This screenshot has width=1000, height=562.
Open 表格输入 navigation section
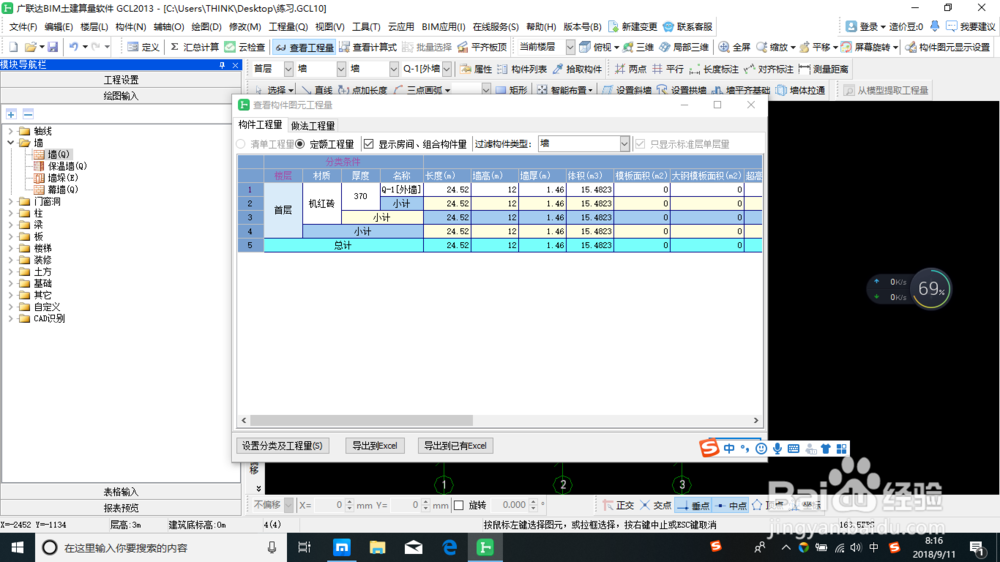121,492
